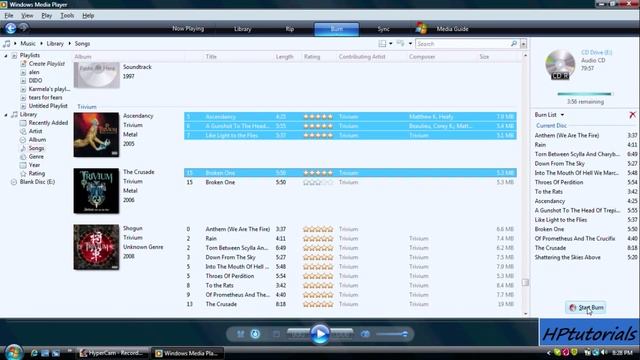Open the view options dropdown arrow
Image resolution: width=640 pixels, height=360 pixels.
pos(410,44)
